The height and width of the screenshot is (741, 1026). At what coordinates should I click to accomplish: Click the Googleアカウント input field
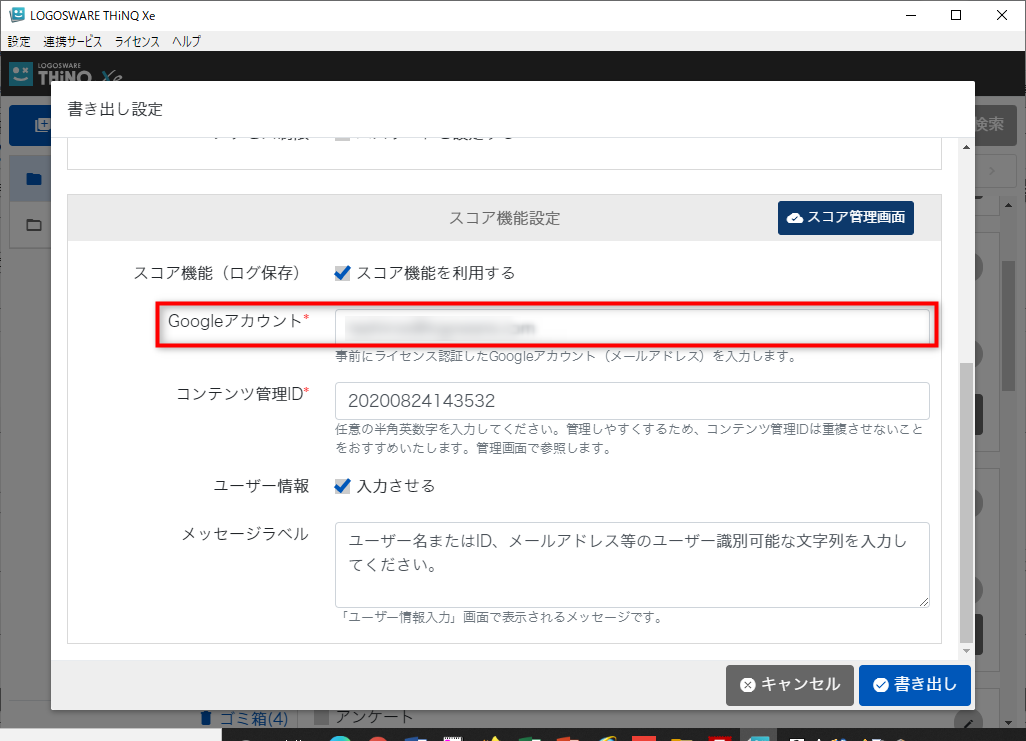[x=632, y=327]
